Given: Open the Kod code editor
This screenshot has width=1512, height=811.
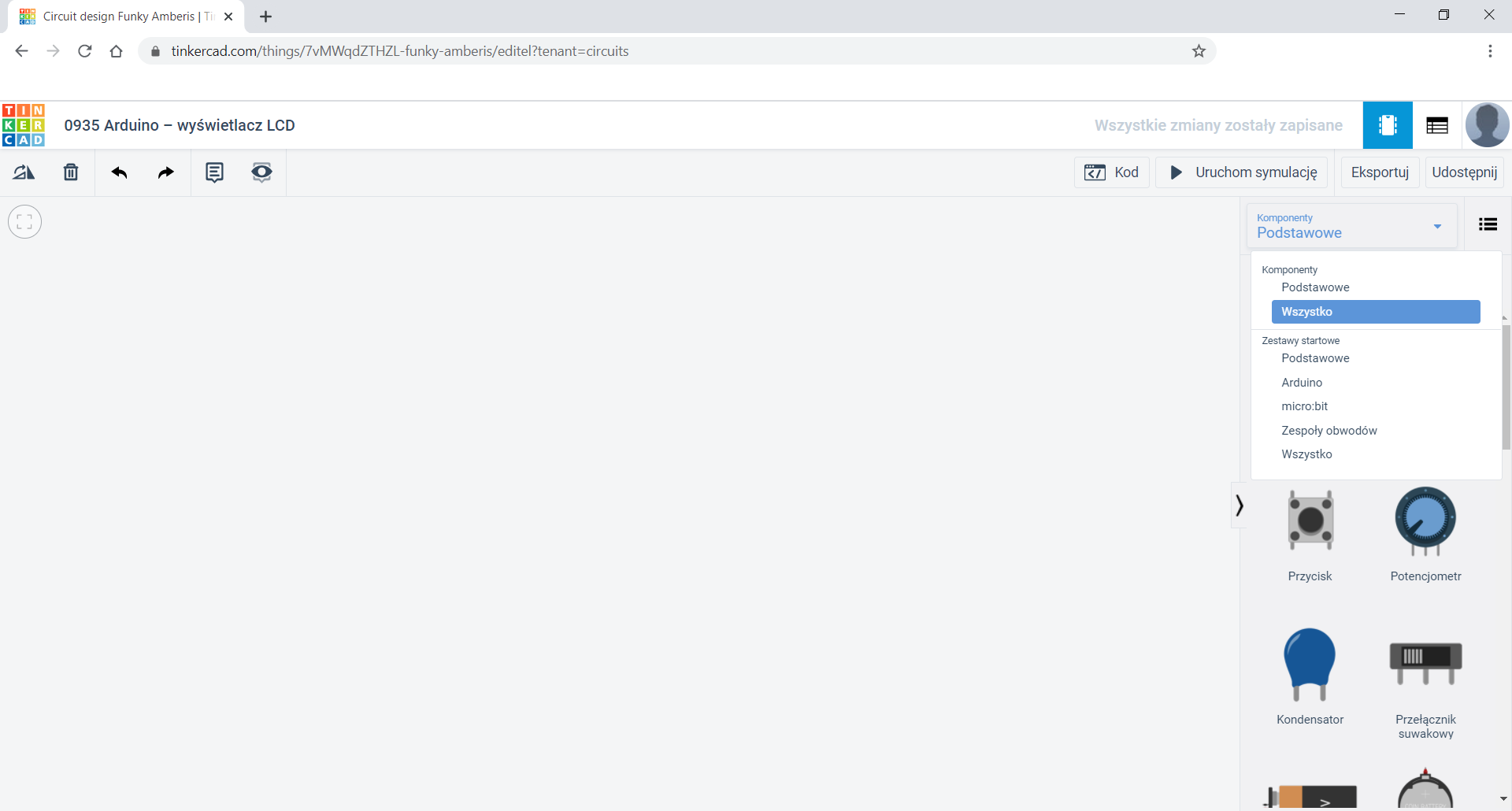Looking at the screenshot, I should [1111, 172].
